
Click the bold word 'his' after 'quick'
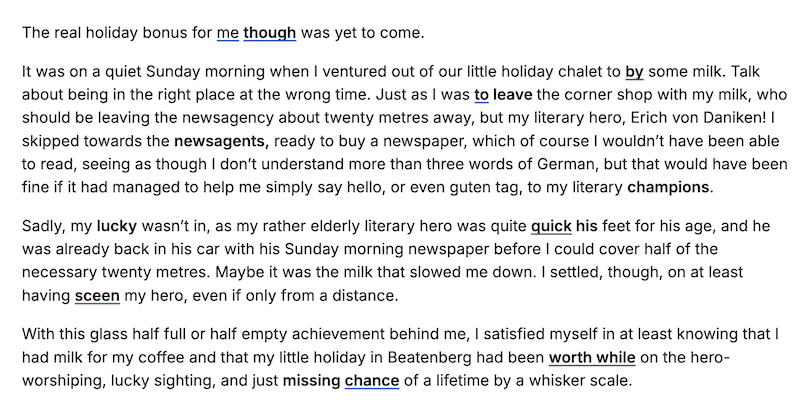[x=587, y=226]
